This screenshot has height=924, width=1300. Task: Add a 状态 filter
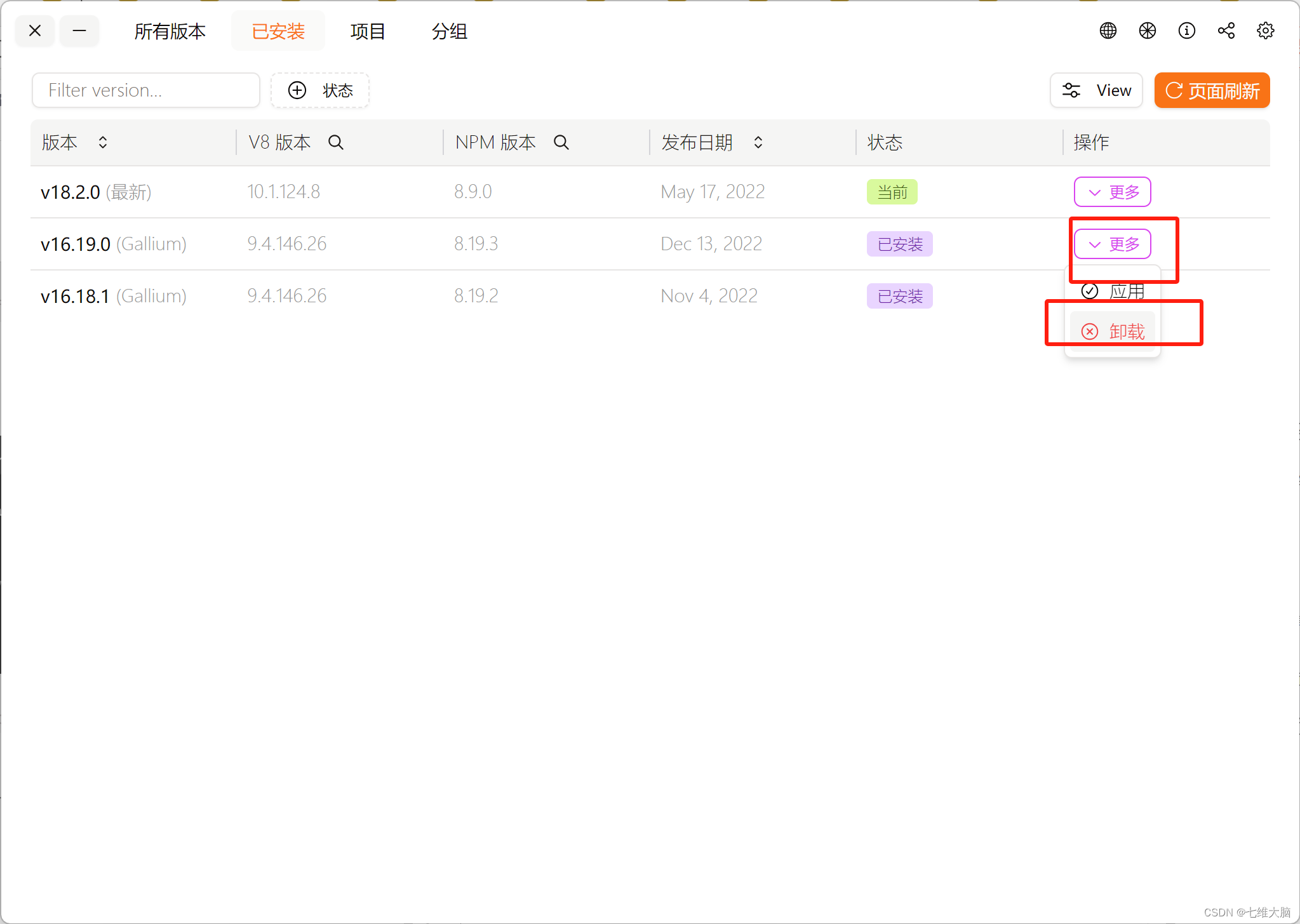click(x=320, y=90)
